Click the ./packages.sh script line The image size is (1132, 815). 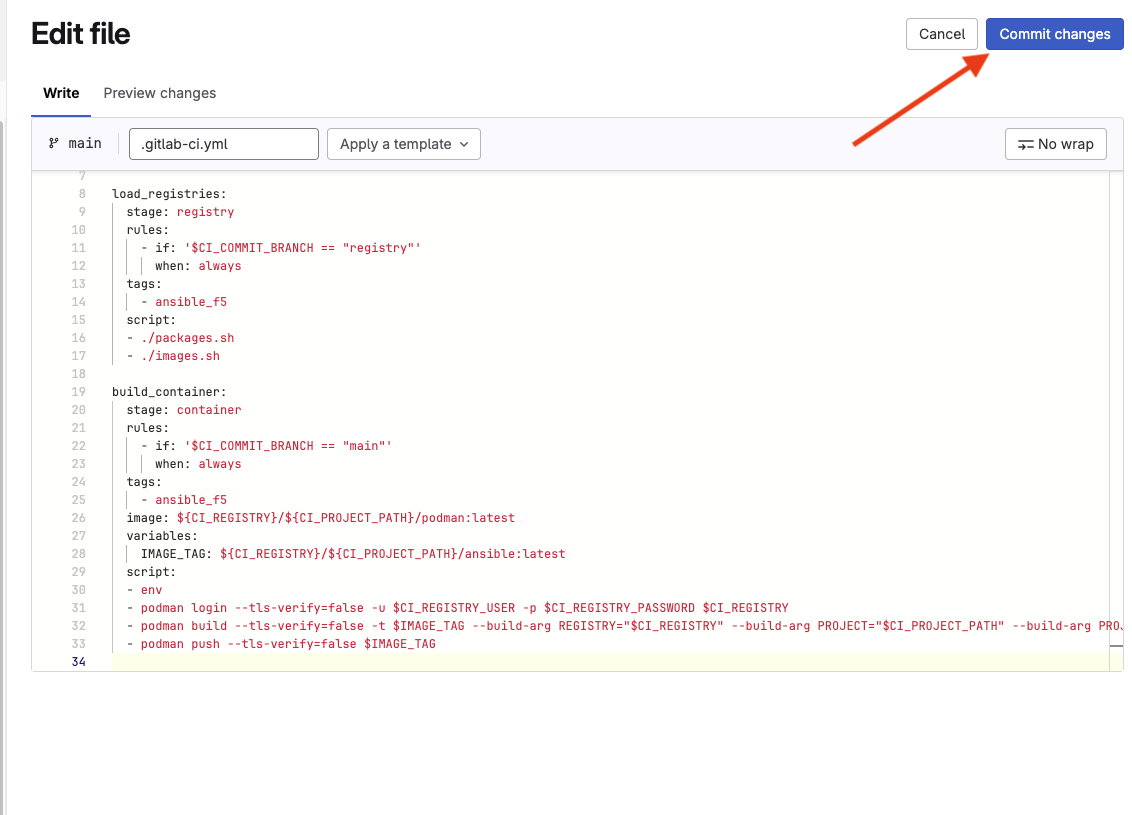(180, 338)
